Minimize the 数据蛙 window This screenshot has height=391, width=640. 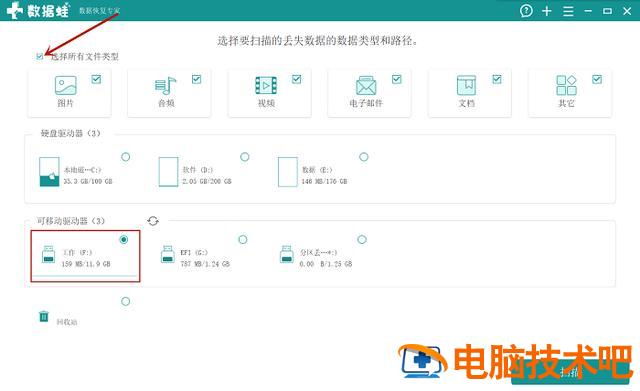(588, 11)
